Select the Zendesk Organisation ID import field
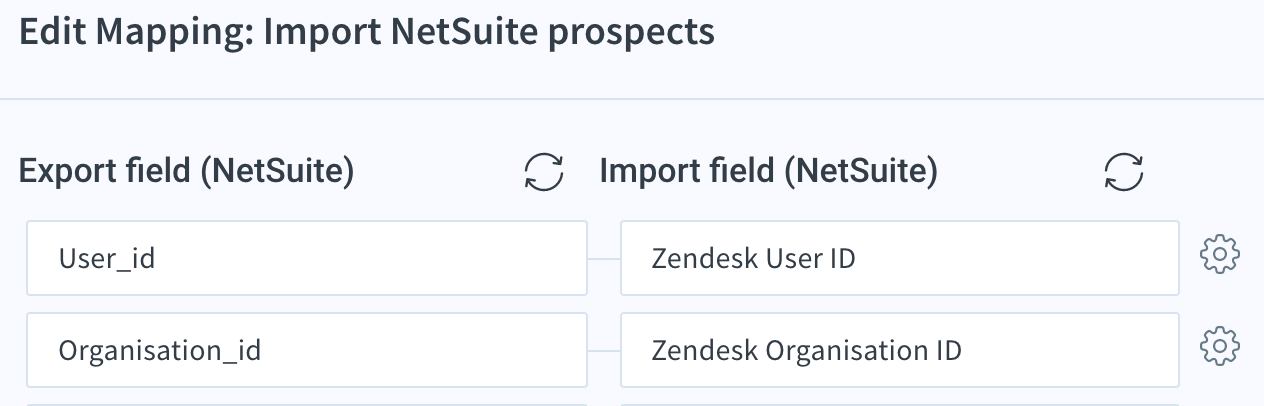The image size is (1264, 406). coord(900,350)
